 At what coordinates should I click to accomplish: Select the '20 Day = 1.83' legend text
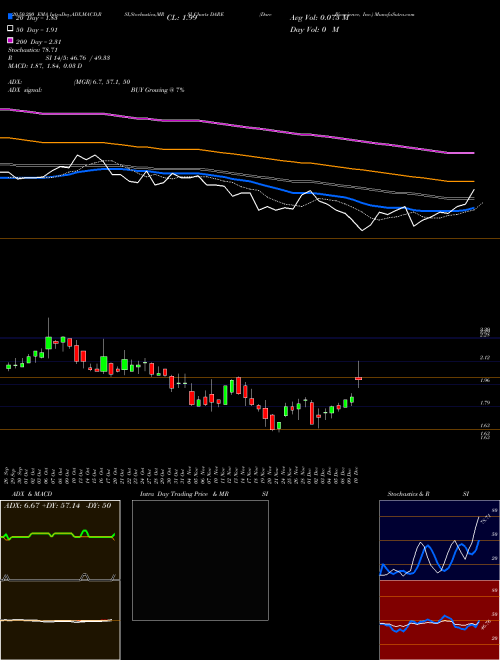[x=36, y=18]
